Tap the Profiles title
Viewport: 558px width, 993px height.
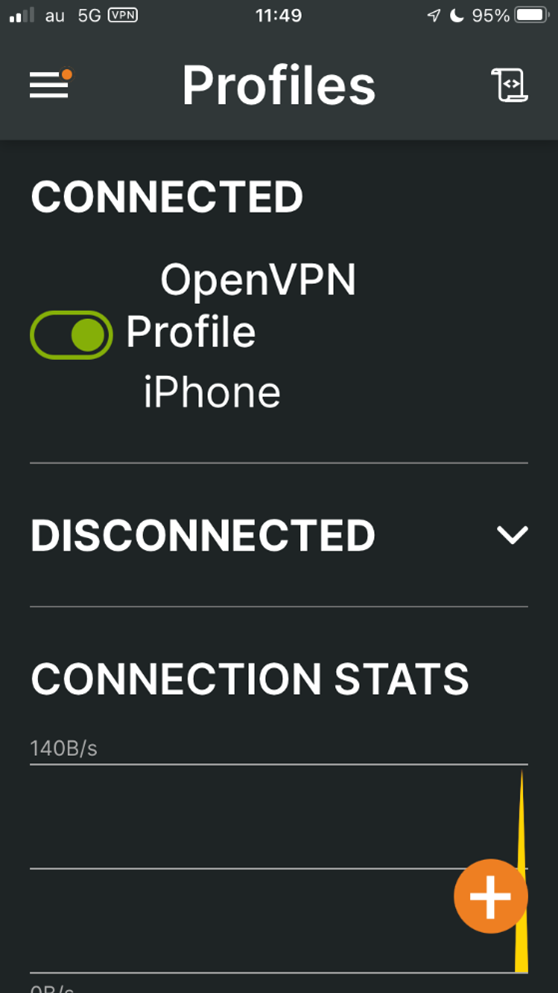tap(279, 85)
